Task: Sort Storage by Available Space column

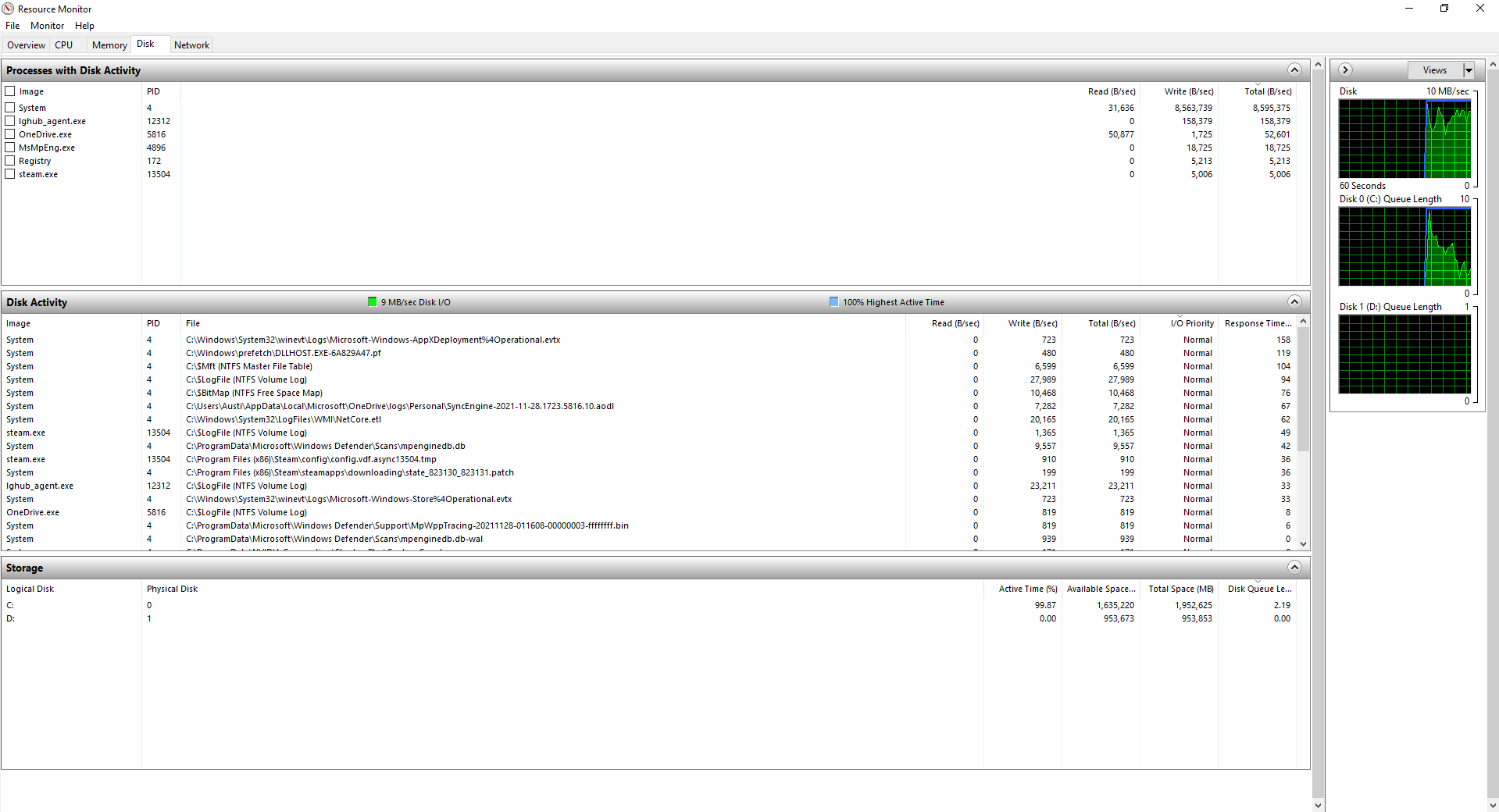Action: (x=1101, y=589)
